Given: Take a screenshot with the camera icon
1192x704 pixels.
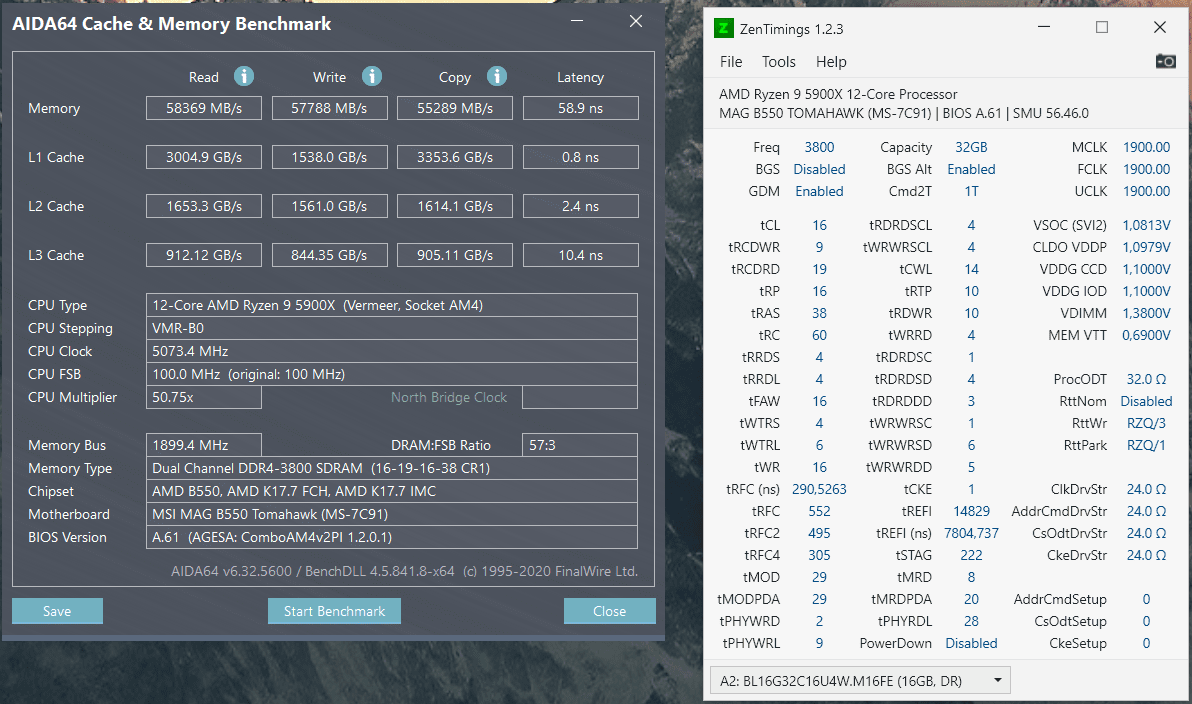Looking at the screenshot, I should [x=1165, y=61].
